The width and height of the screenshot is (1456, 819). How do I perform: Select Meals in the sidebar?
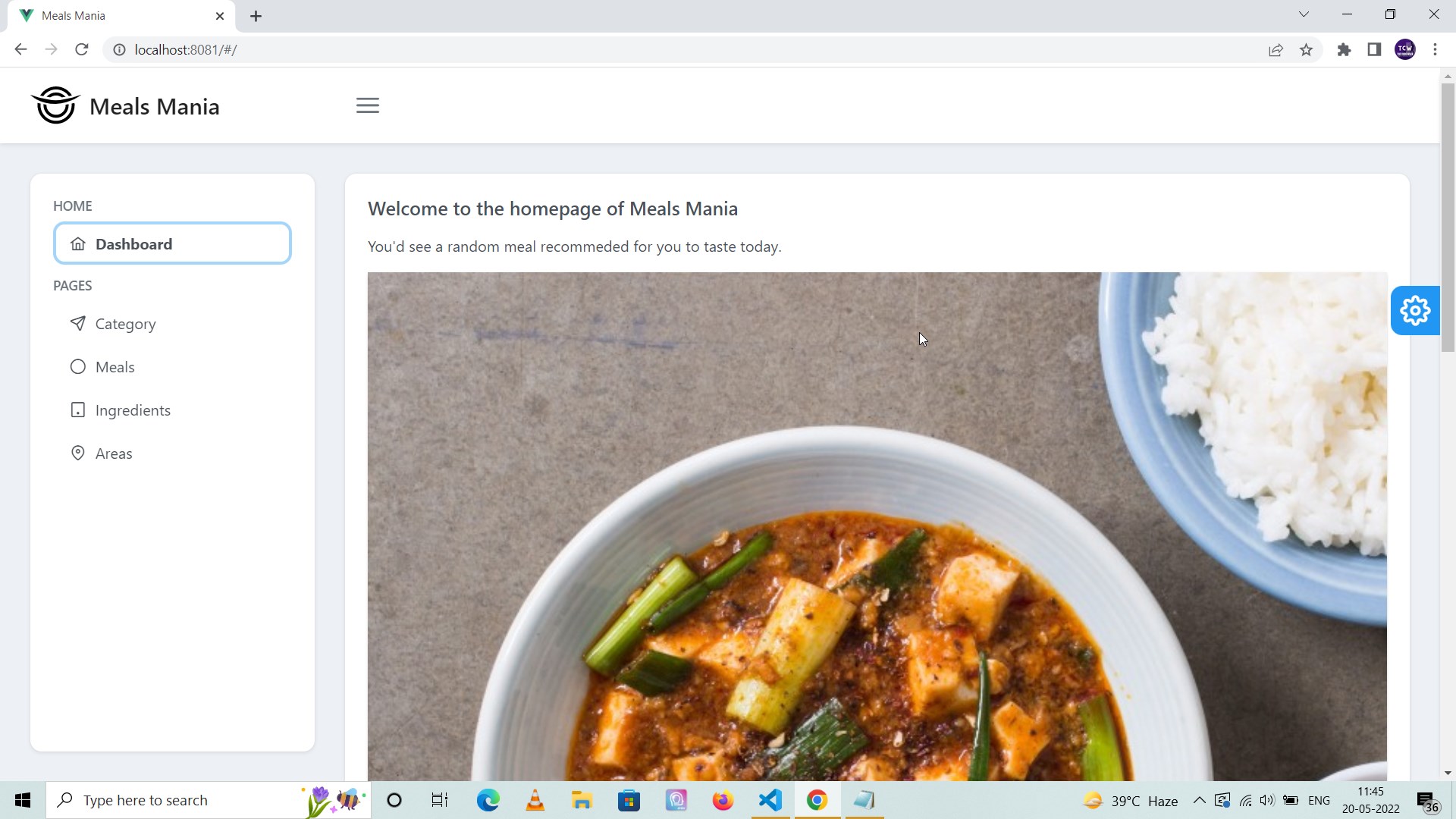click(x=115, y=367)
